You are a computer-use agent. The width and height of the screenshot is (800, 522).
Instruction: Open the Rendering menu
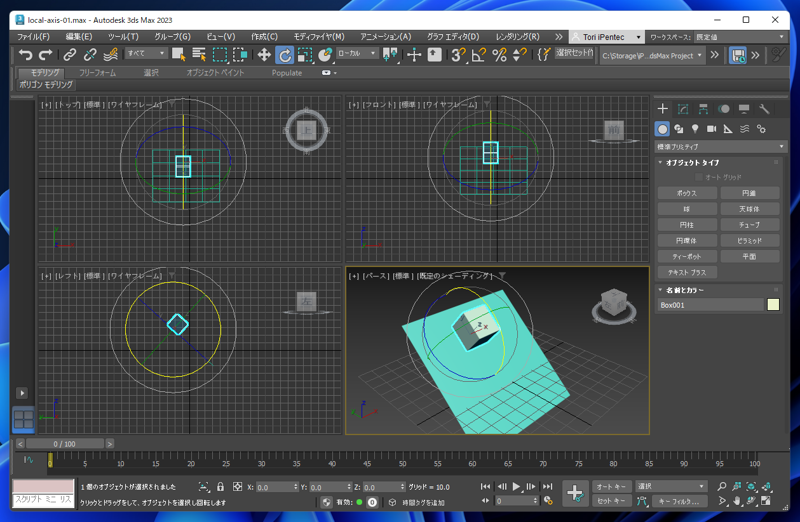click(517, 37)
